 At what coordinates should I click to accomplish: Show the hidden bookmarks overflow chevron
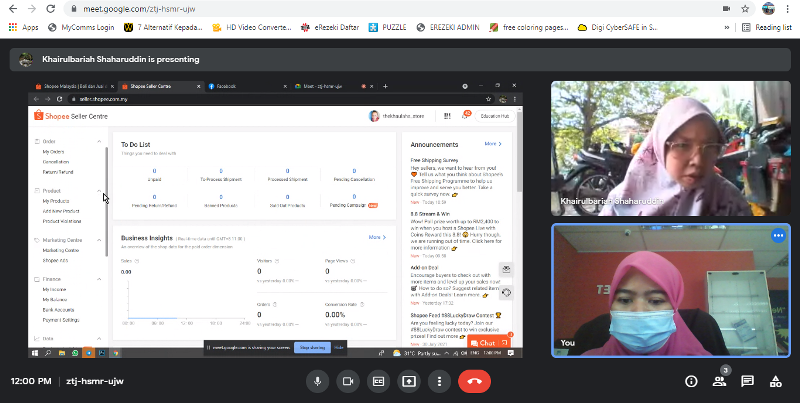727,28
